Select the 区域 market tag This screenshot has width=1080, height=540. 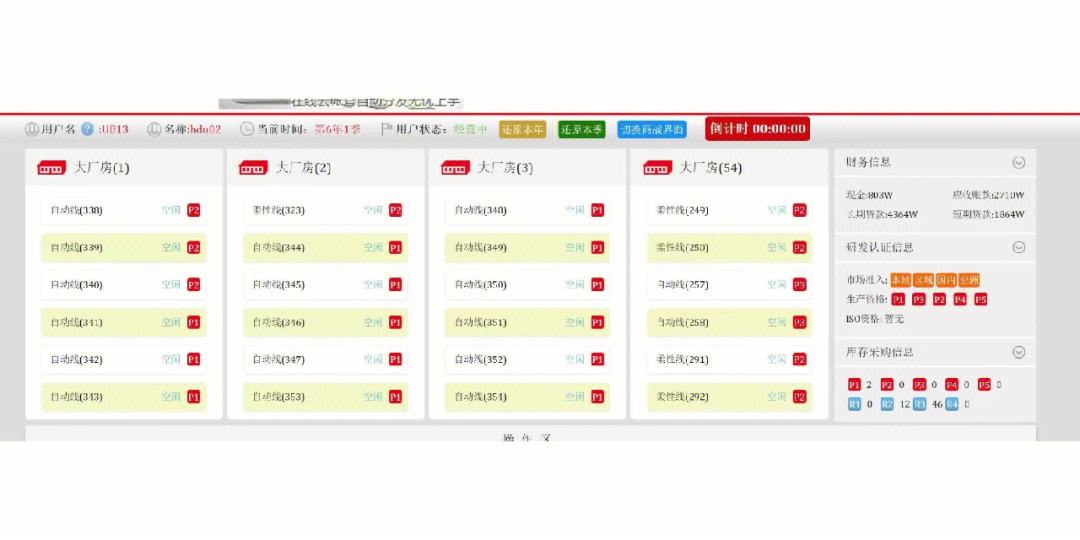pyautogui.click(x=923, y=280)
